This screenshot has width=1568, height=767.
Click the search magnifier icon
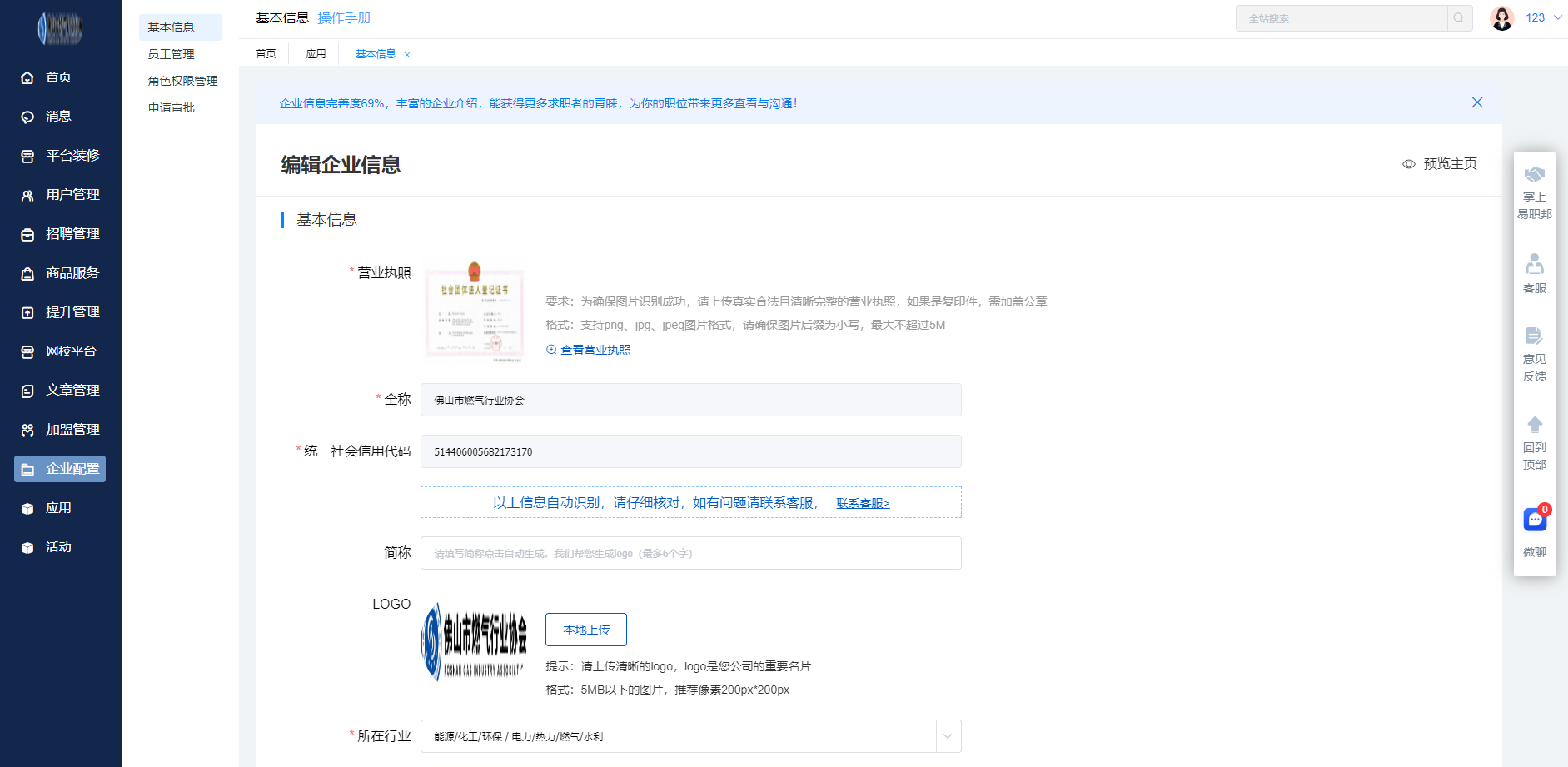[1459, 18]
